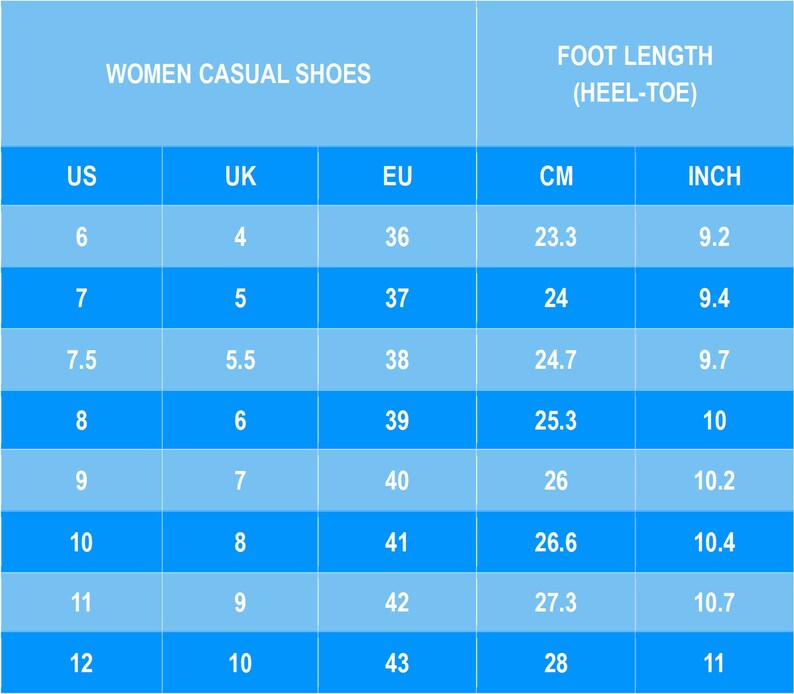Screen dimensions: 794x694
Task: Click US size 7.5 cell
Action: click(x=82, y=360)
